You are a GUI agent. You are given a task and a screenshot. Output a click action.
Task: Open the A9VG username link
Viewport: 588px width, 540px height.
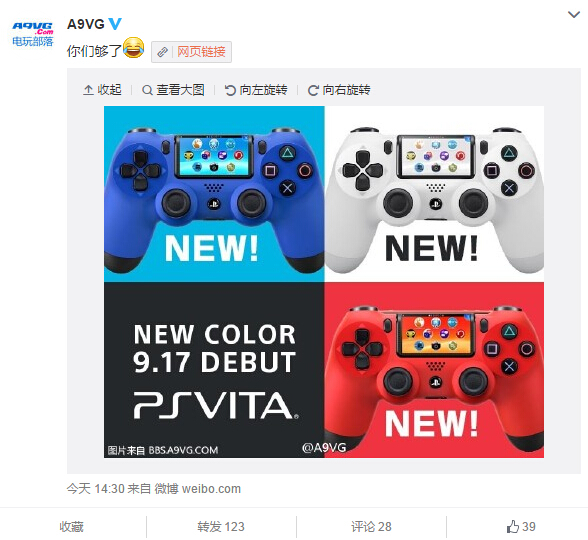(86, 24)
